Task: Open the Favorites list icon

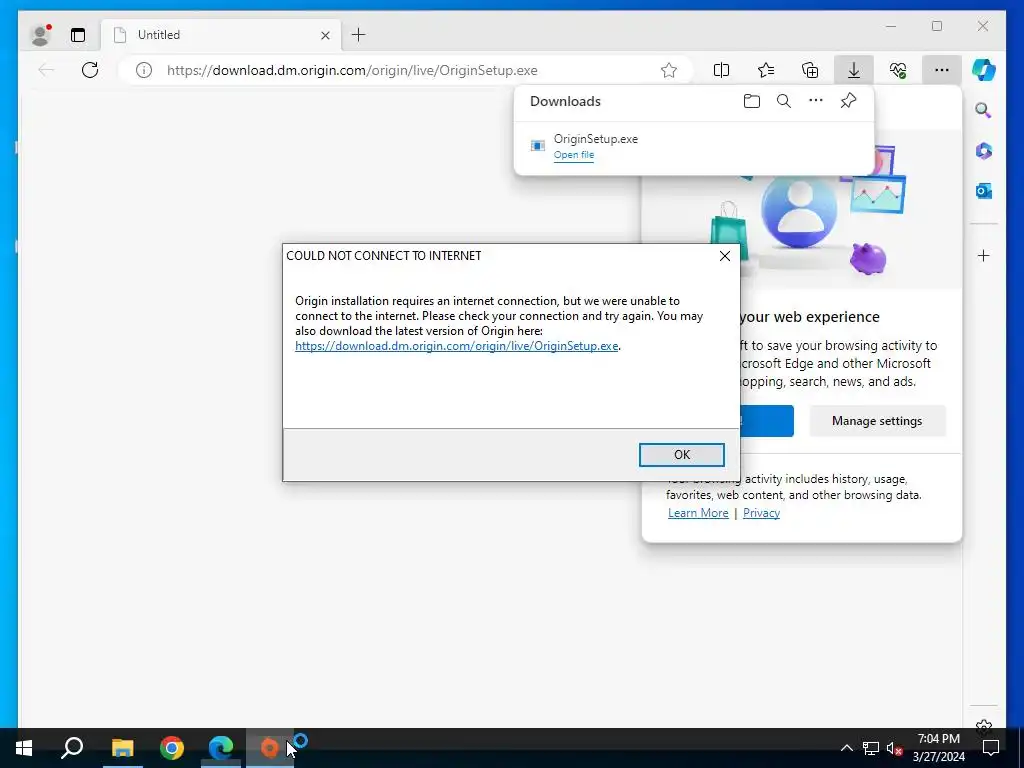Action: pyautogui.click(x=766, y=70)
